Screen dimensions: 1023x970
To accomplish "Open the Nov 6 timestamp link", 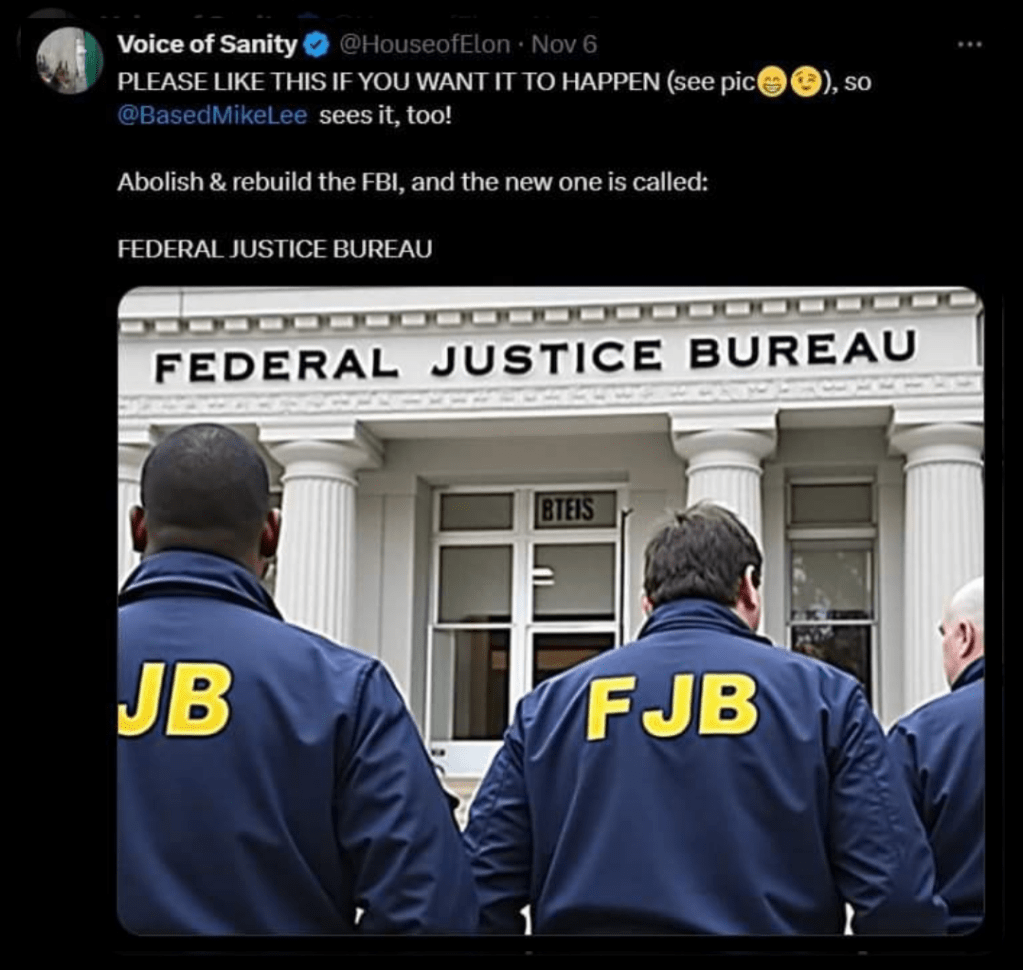I will (x=564, y=44).
